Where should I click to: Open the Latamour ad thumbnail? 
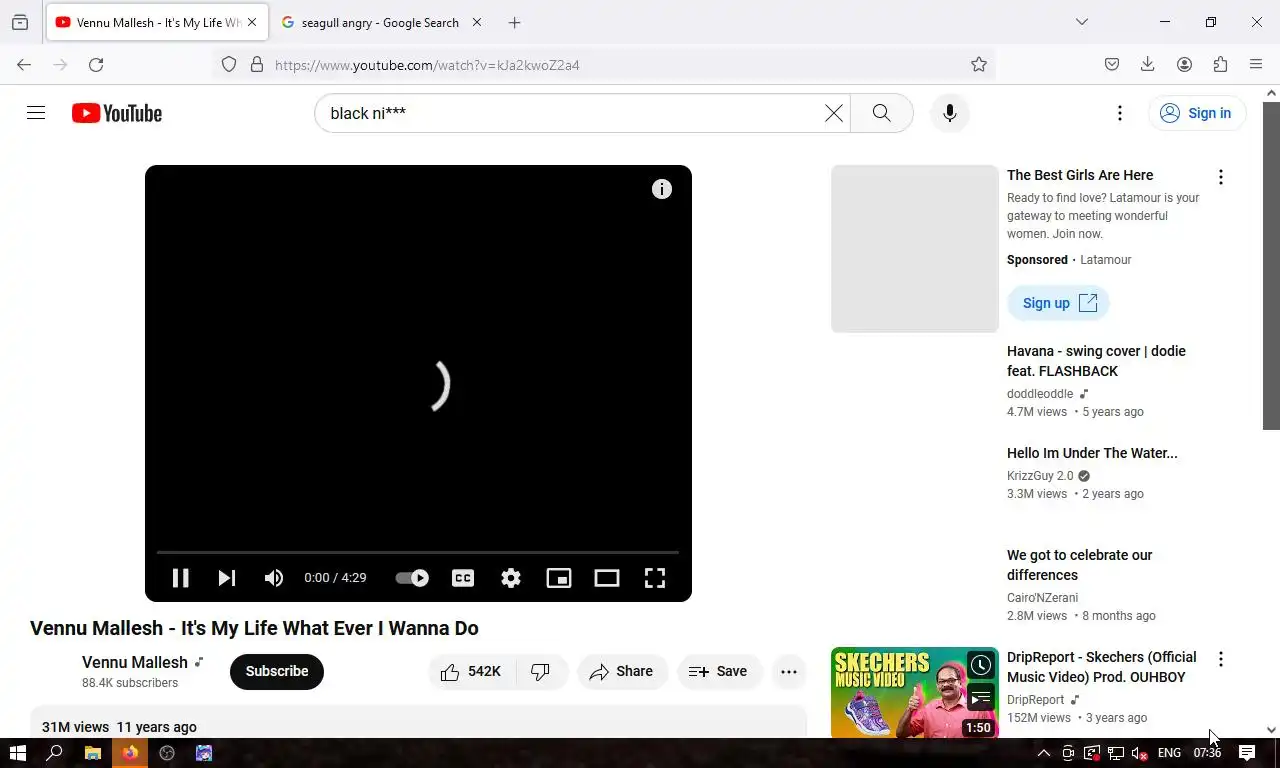(915, 249)
